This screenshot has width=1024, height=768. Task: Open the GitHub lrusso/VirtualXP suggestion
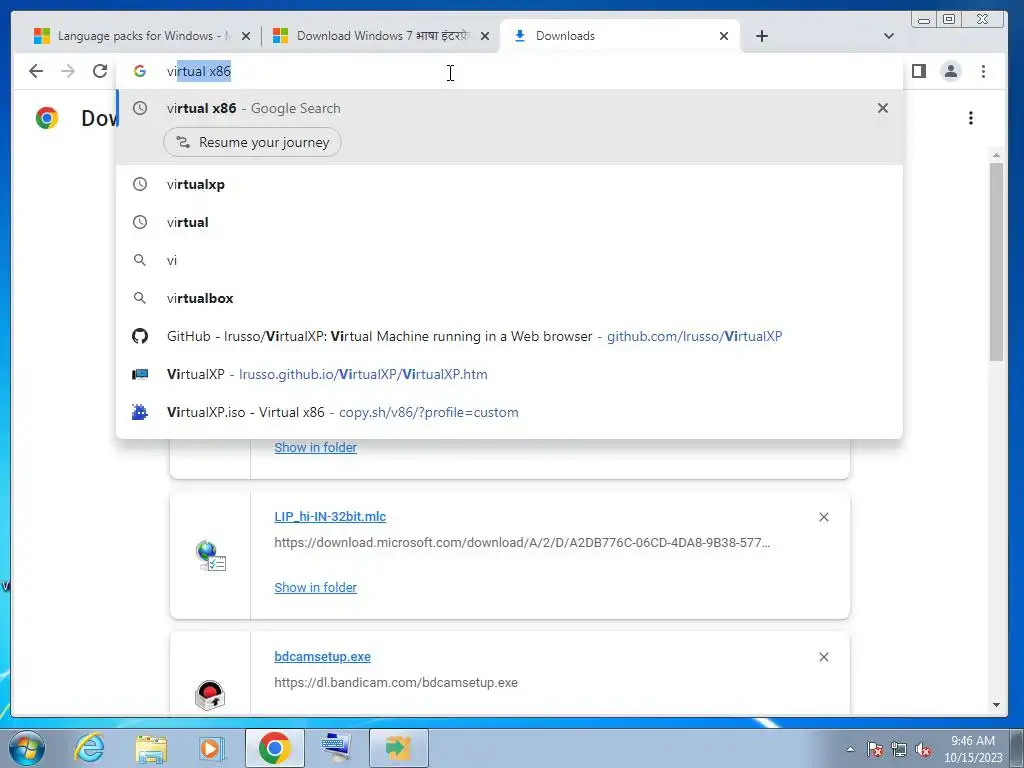point(509,336)
